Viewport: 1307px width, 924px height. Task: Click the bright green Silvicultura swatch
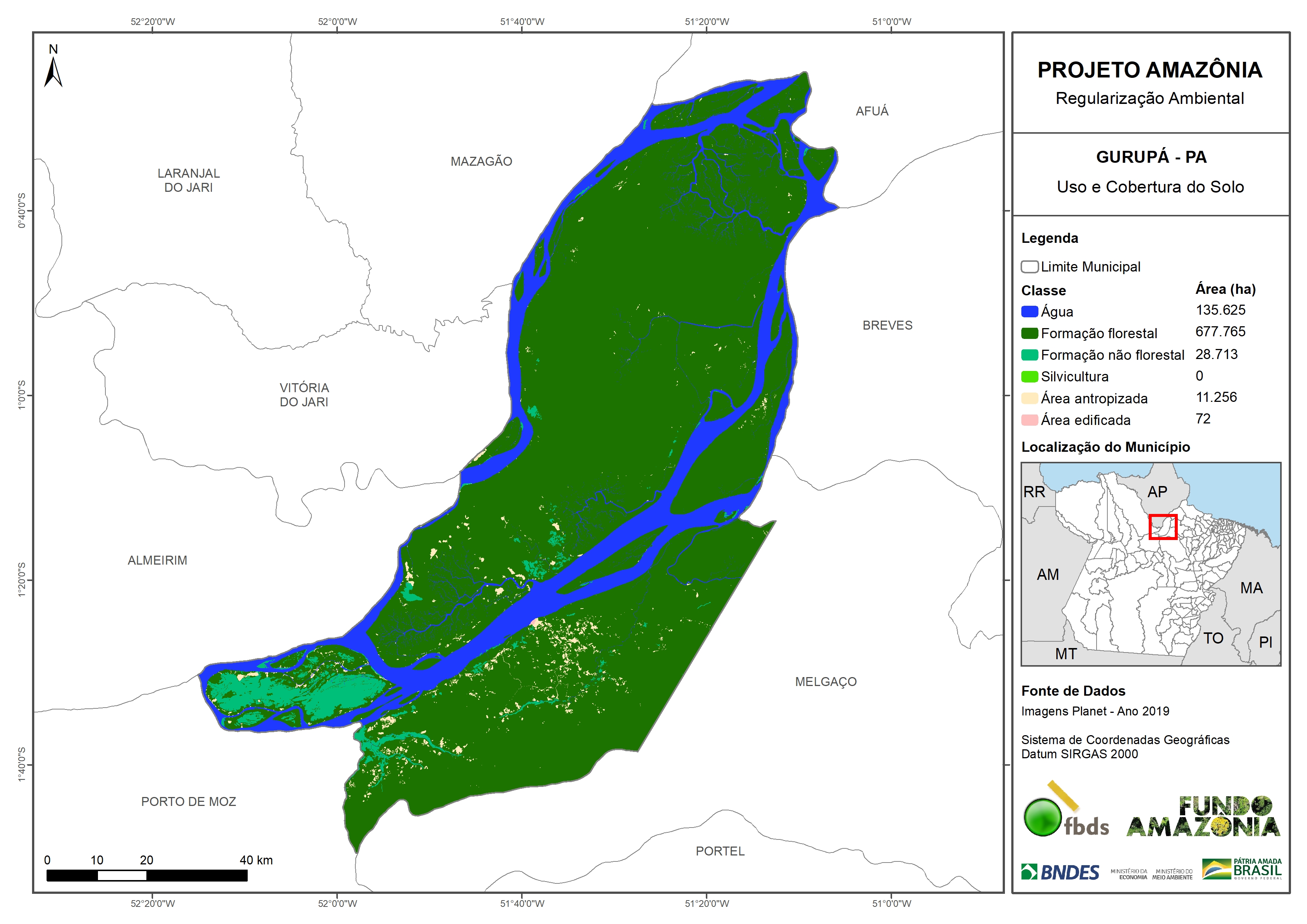[1029, 376]
